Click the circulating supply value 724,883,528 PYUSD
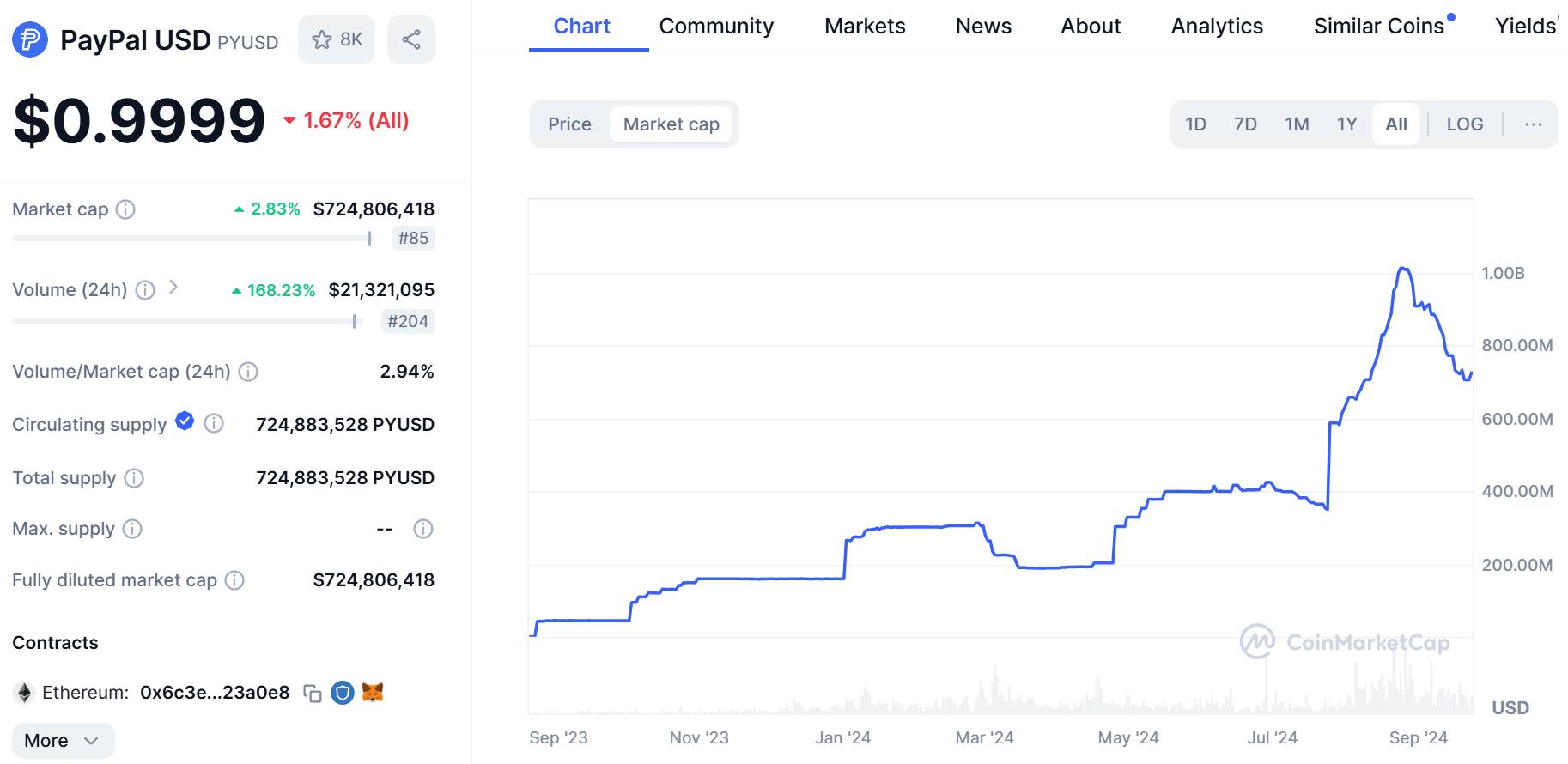The height and width of the screenshot is (764, 1568). tap(345, 425)
